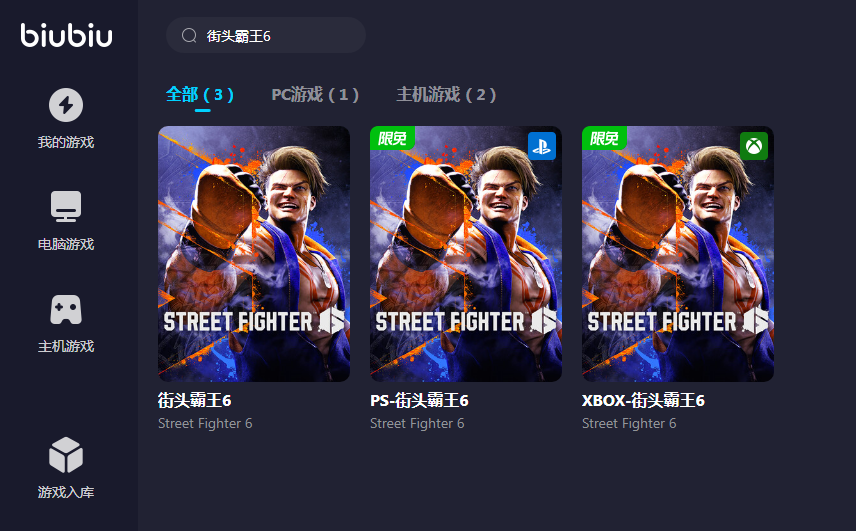
Task: Open the PS-街头霸王6 cover thumbnail
Action: point(466,254)
